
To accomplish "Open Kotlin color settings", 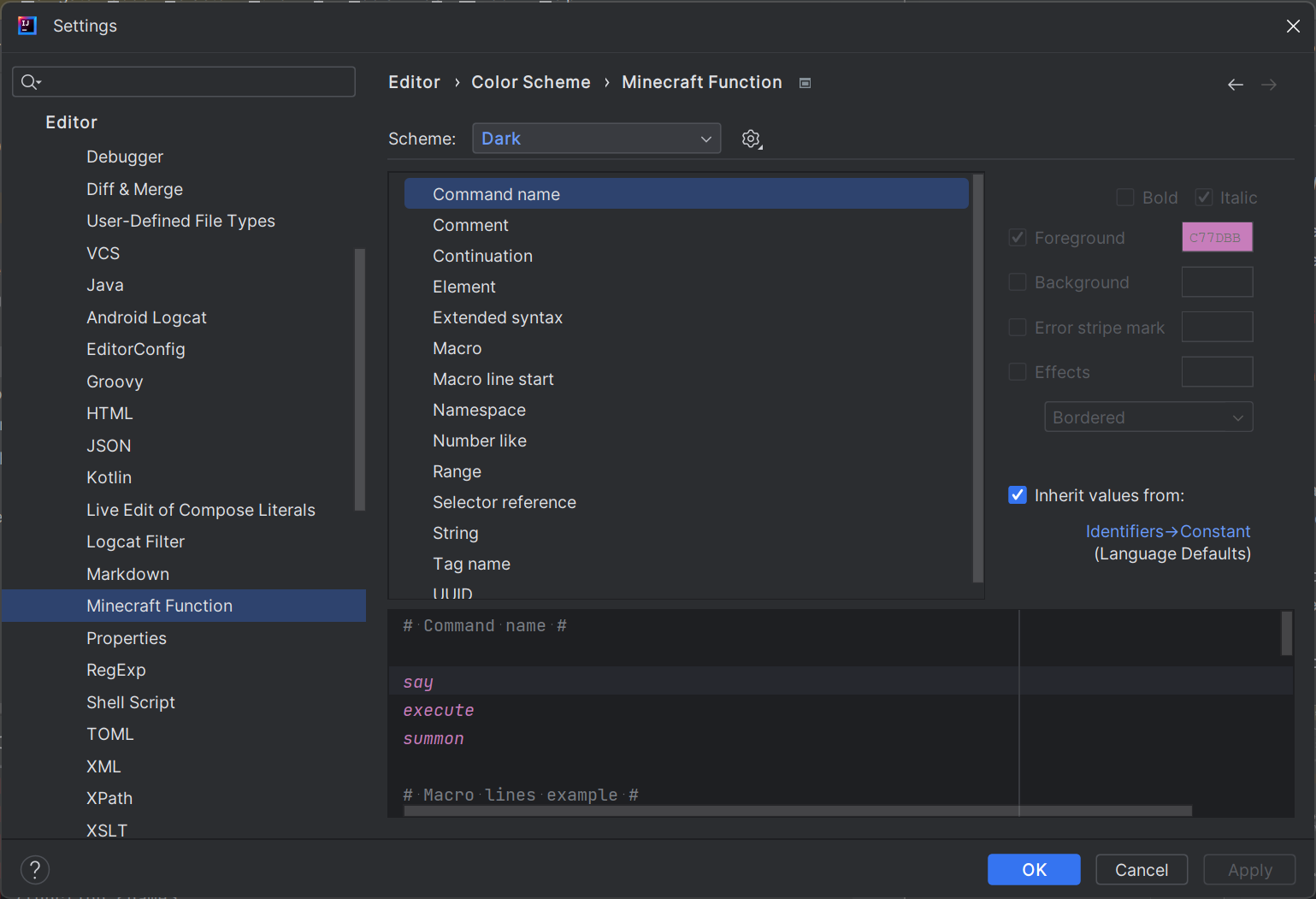I will [x=109, y=477].
